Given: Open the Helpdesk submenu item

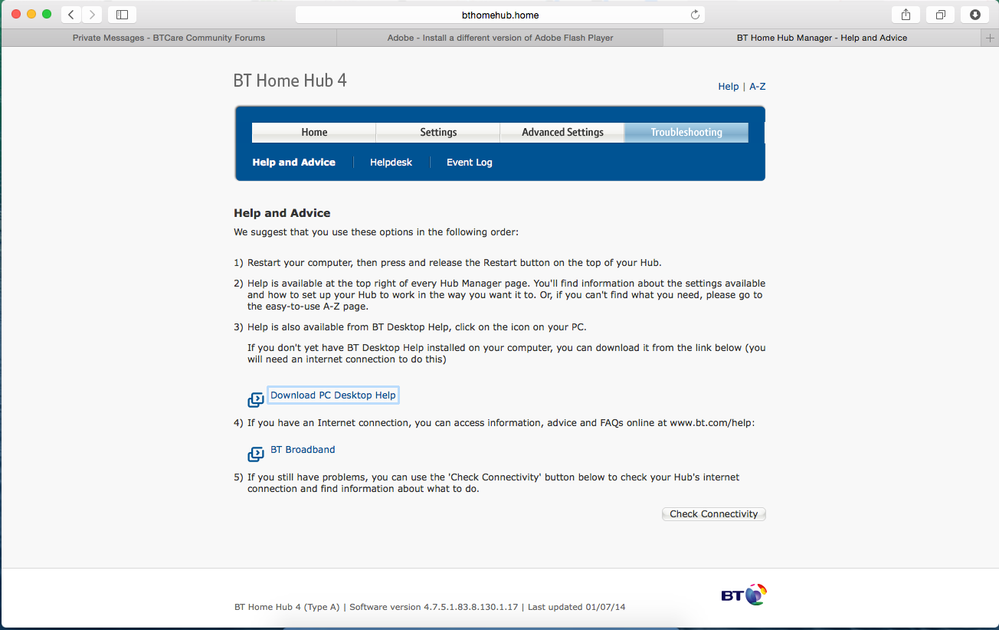Looking at the screenshot, I should coord(391,162).
